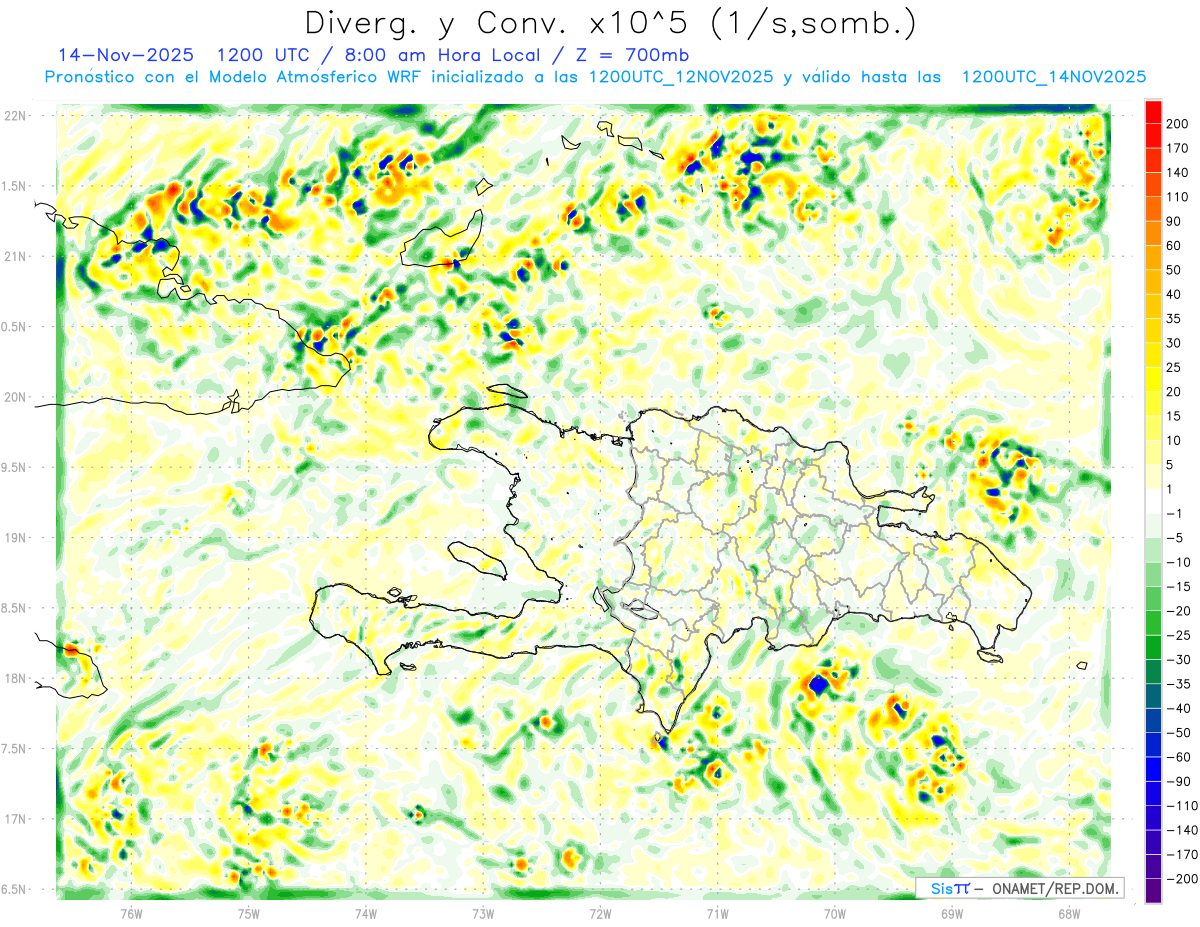Click the 17N latitude label
The image size is (1200, 927).
pos(14,819)
